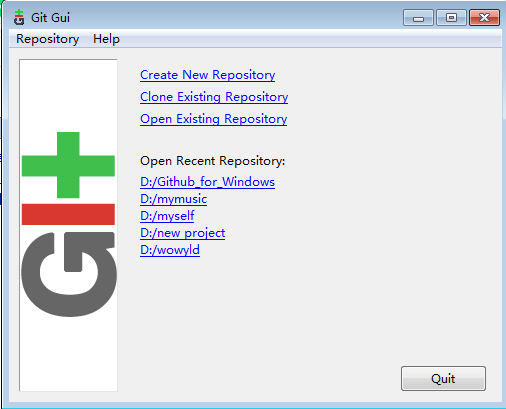Click Create New Repository link
This screenshot has width=506, height=409.
pos(208,75)
